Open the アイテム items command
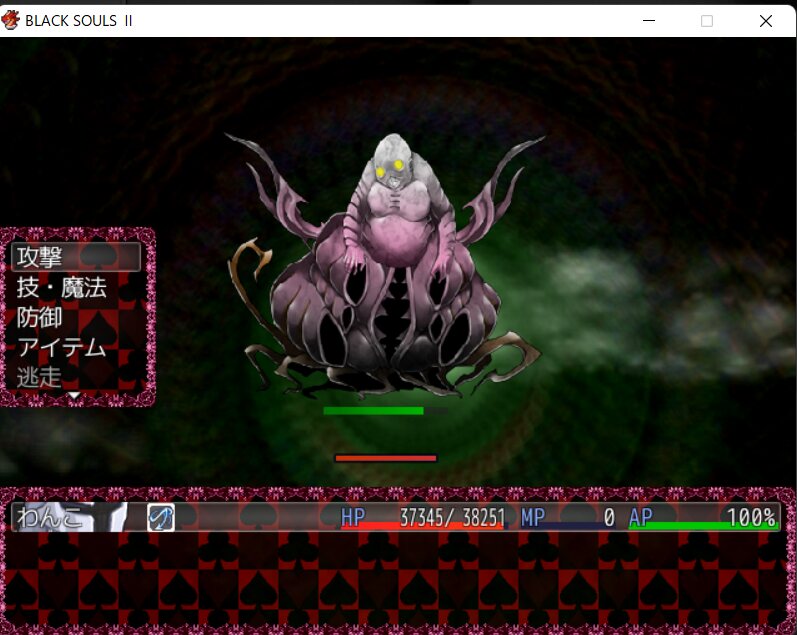This screenshot has height=635, width=797. coord(61,348)
